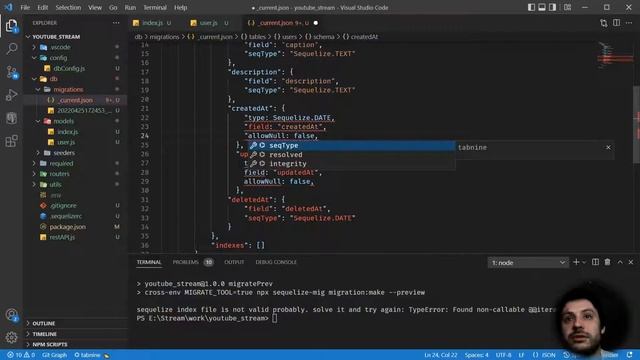Maximize the panel with the up chevron
The image size is (640, 360).
click(x=620, y=262)
